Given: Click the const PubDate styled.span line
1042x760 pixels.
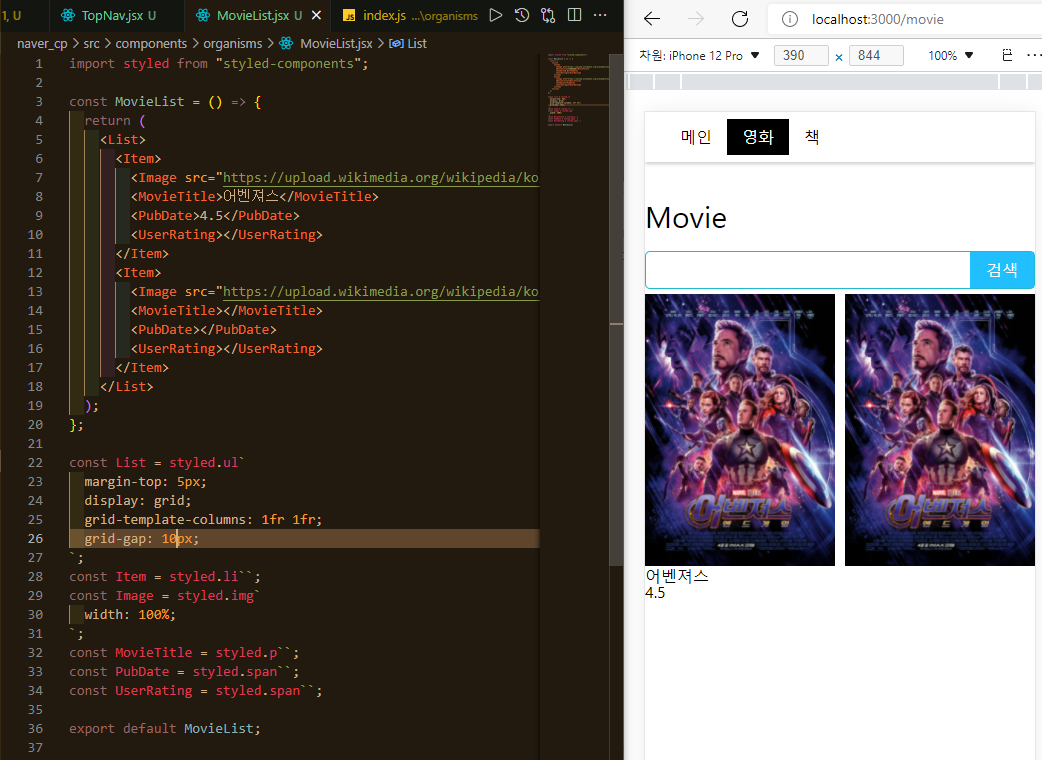Looking at the screenshot, I should pyautogui.click(x=184, y=672).
